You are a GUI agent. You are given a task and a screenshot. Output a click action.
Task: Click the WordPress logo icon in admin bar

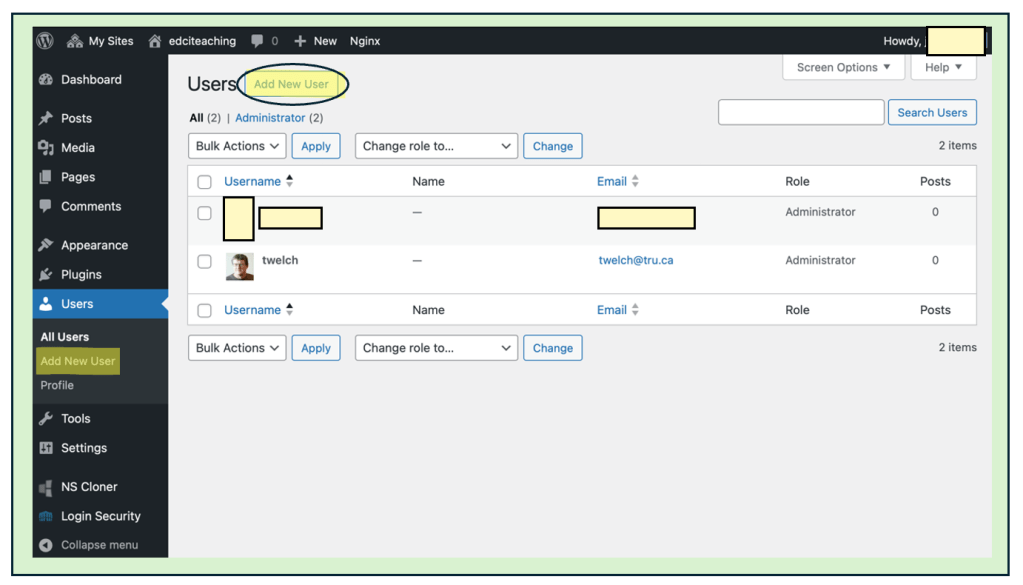pos(45,41)
